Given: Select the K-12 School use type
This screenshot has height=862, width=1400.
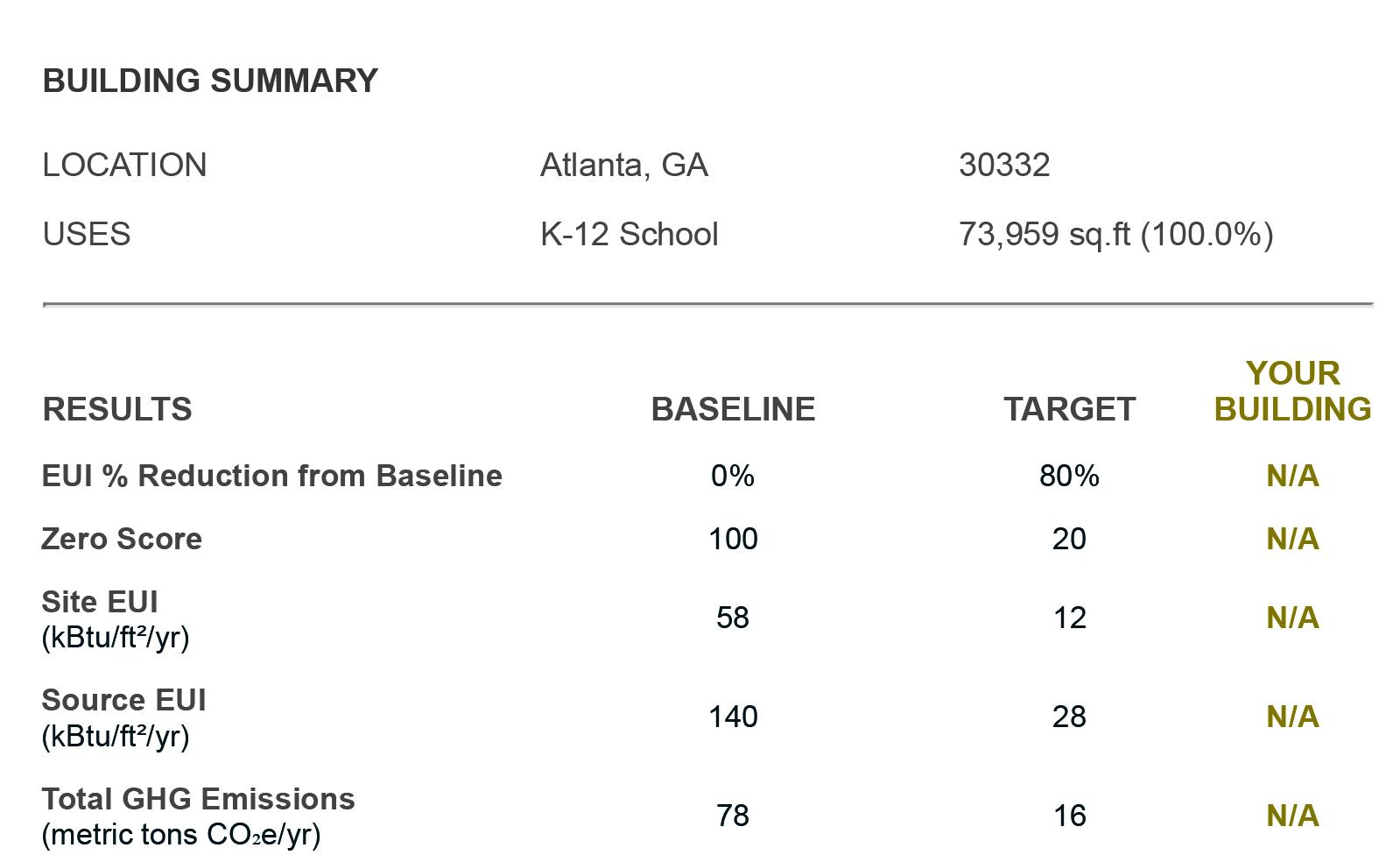Looking at the screenshot, I should (x=629, y=234).
